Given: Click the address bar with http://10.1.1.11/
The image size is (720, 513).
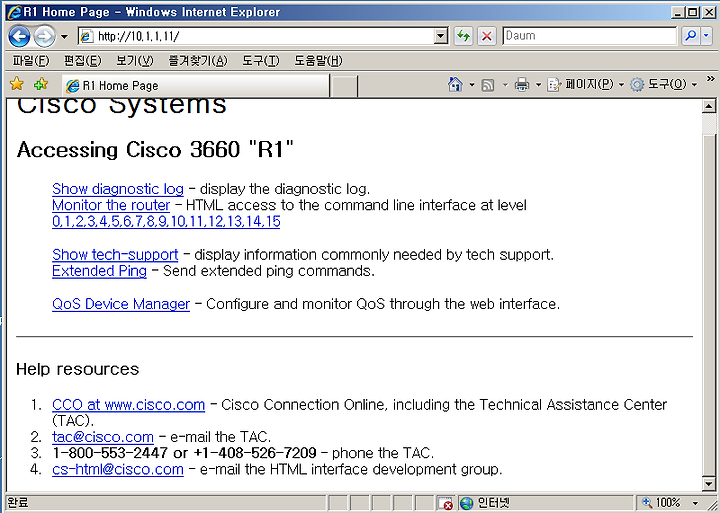Looking at the screenshot, I should 257,36.
